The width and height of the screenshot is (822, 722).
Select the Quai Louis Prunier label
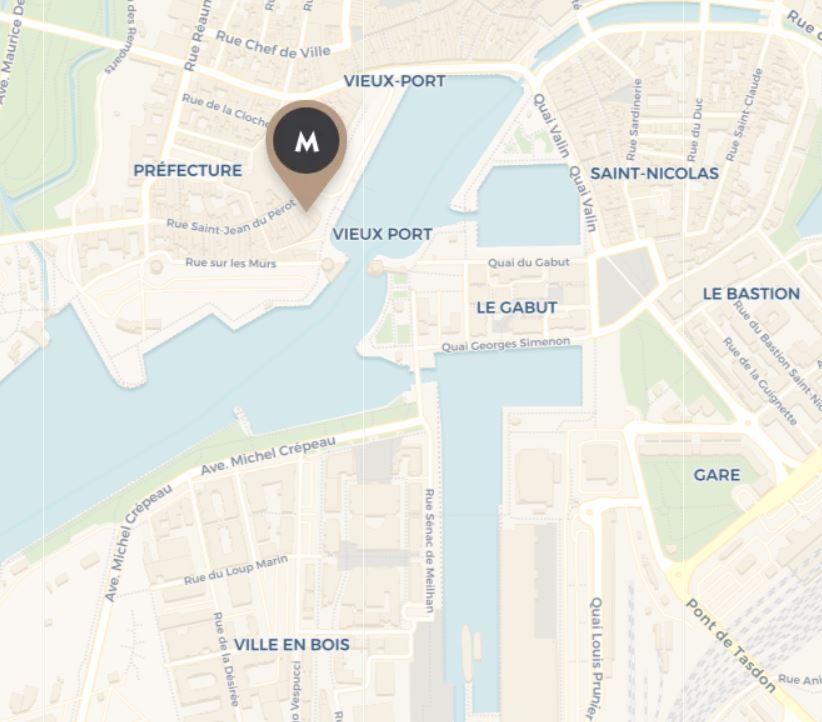pos(594,659)
